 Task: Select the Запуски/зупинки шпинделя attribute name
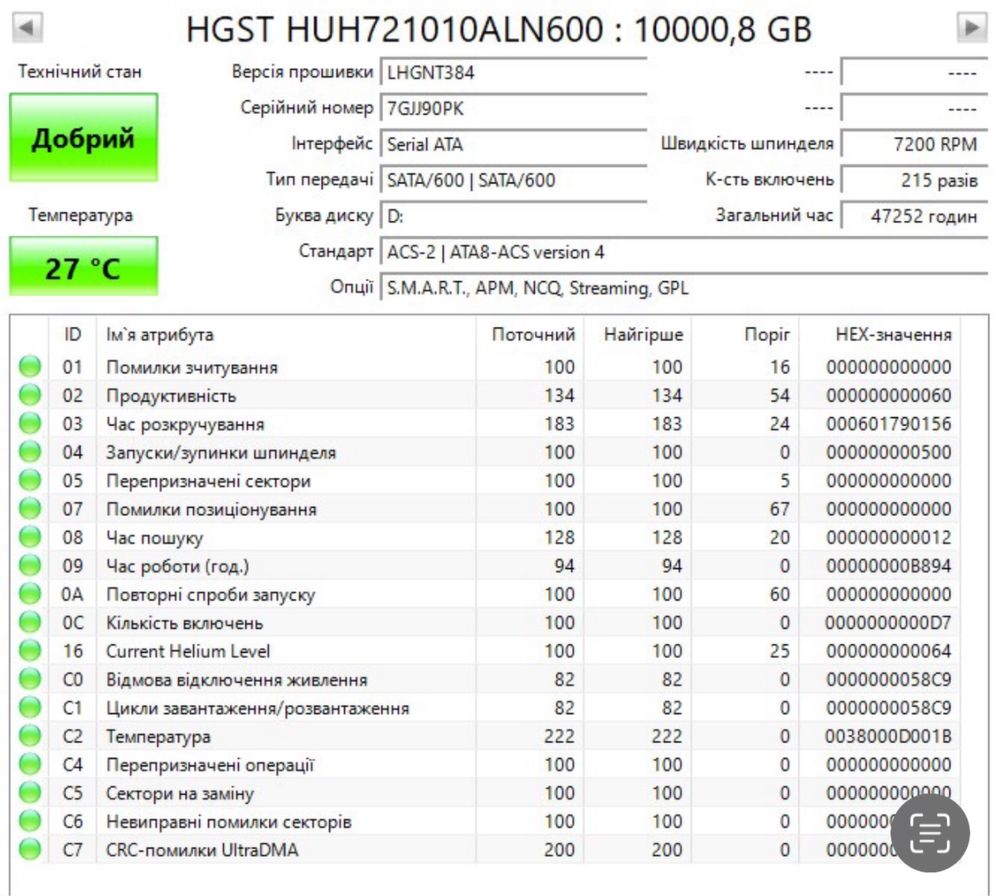[221, 453]
